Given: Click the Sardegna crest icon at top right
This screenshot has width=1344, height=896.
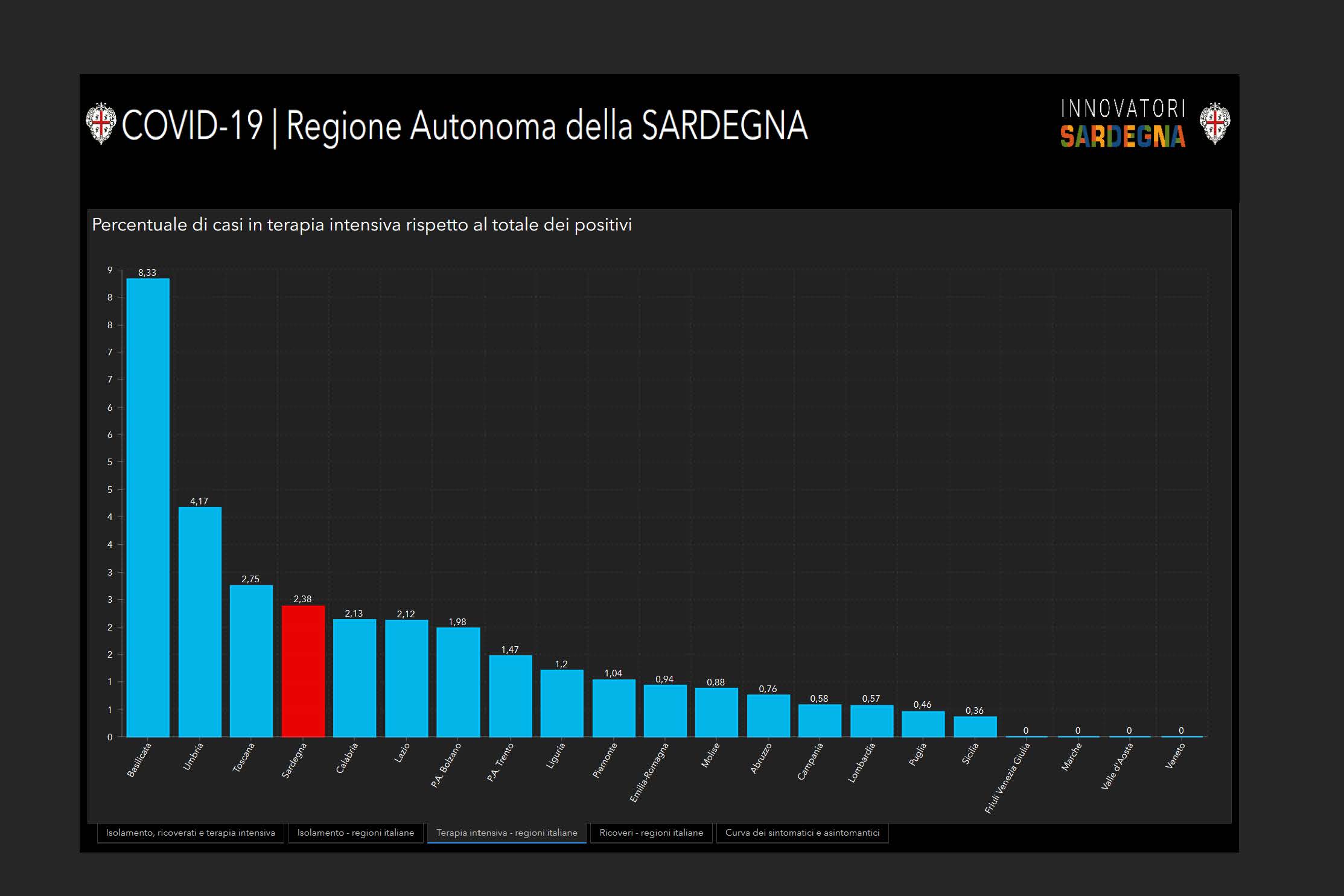Looking at the screenshot, I should click(x=1214, y=123).
